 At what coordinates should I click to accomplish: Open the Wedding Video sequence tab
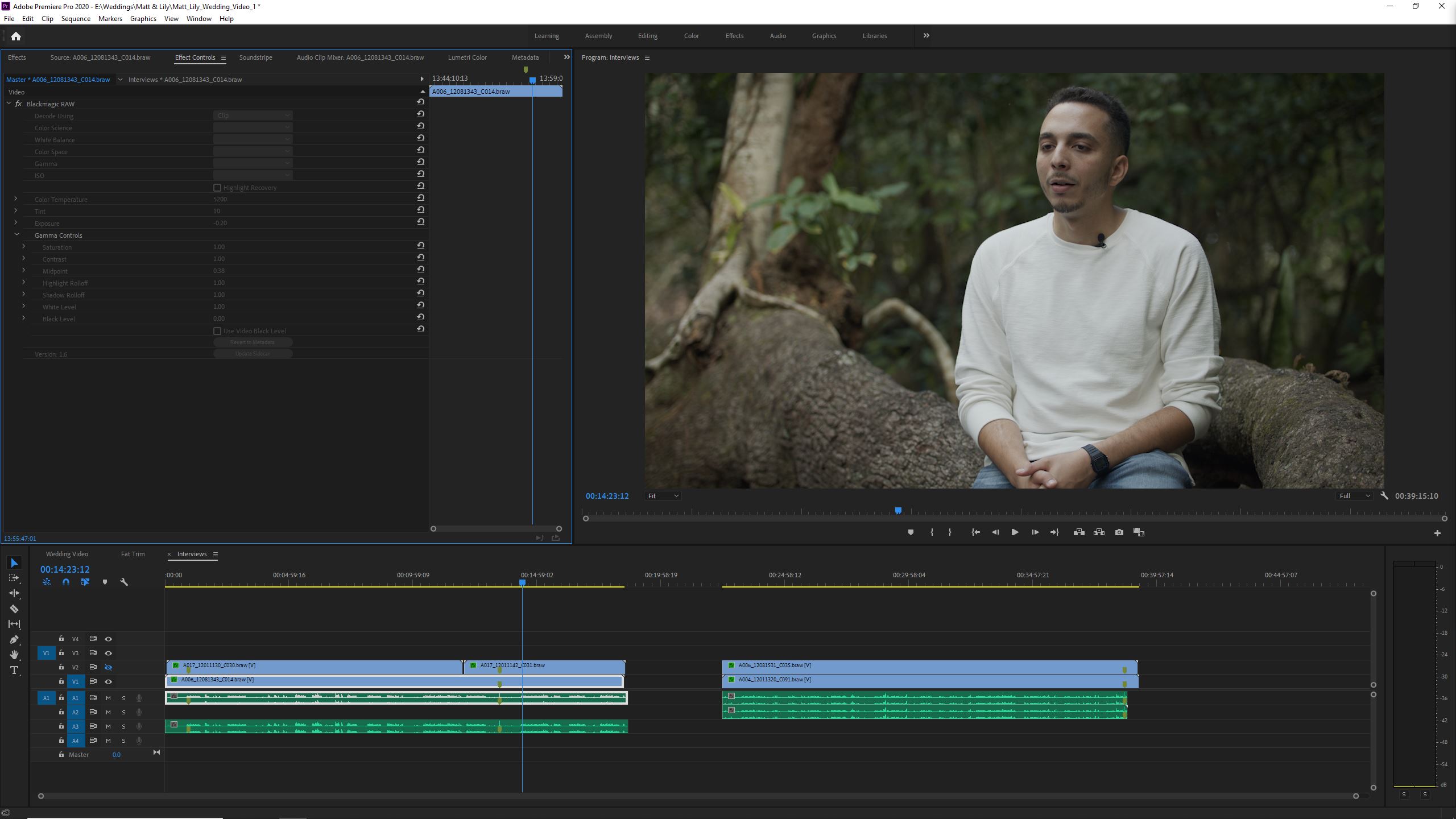(x=67, y=554)
